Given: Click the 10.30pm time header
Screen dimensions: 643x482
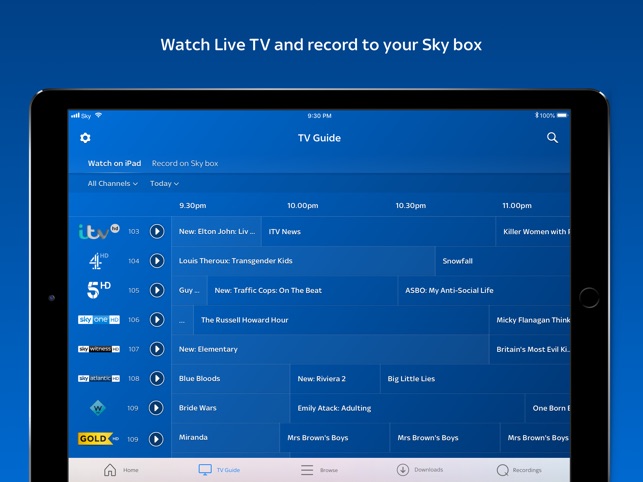Looking at the screenshot, I should (410, 206).
